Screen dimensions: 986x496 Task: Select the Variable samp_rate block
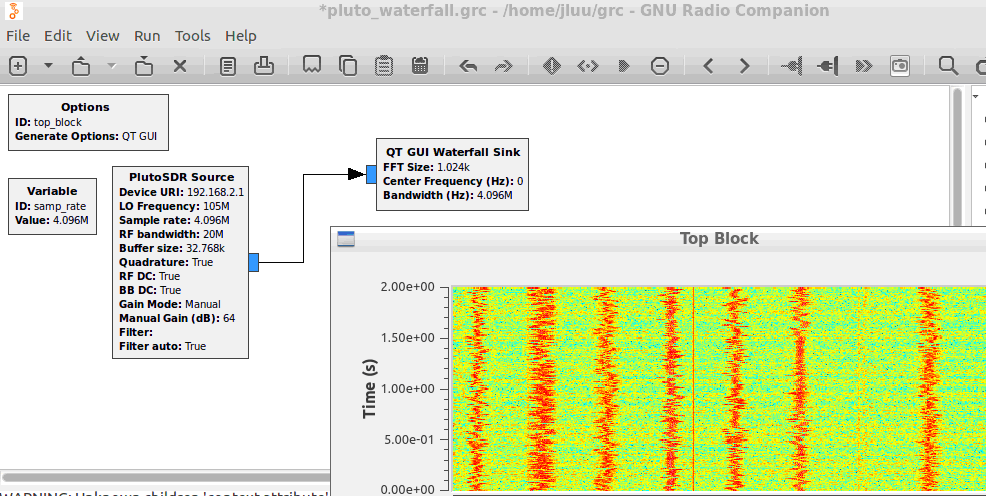coord(52,206)
